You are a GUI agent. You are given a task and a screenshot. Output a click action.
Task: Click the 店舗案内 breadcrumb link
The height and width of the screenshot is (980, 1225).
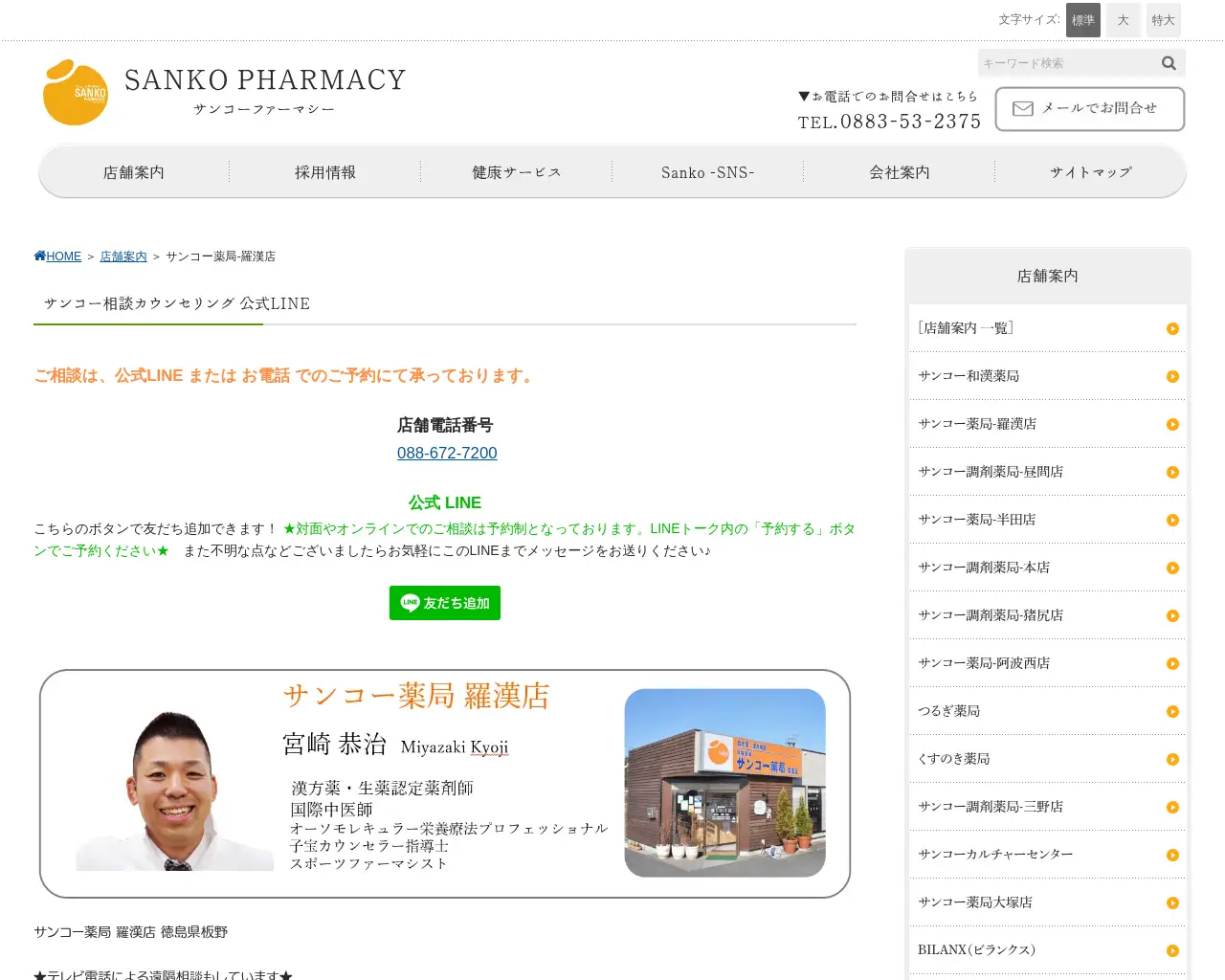(123, 256)
